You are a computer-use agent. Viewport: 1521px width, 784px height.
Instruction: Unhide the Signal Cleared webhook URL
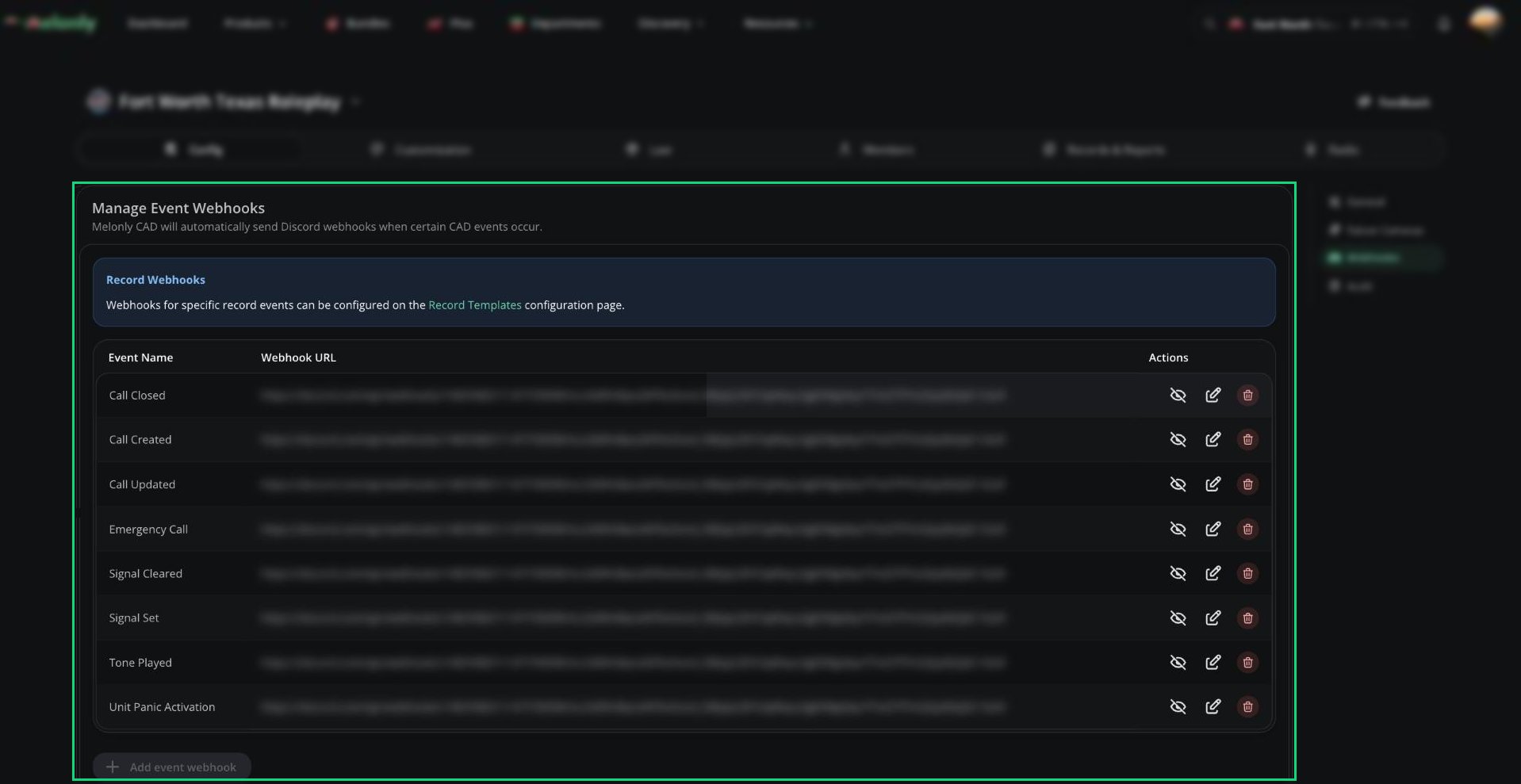(x=1178, y=573)
